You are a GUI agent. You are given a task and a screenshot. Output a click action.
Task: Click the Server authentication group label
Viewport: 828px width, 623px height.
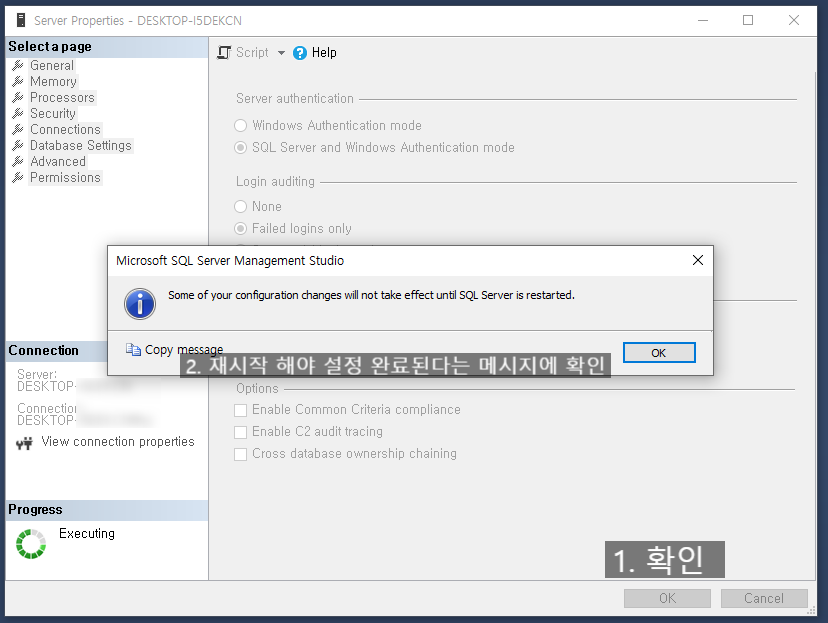click(x=295, y=99)
